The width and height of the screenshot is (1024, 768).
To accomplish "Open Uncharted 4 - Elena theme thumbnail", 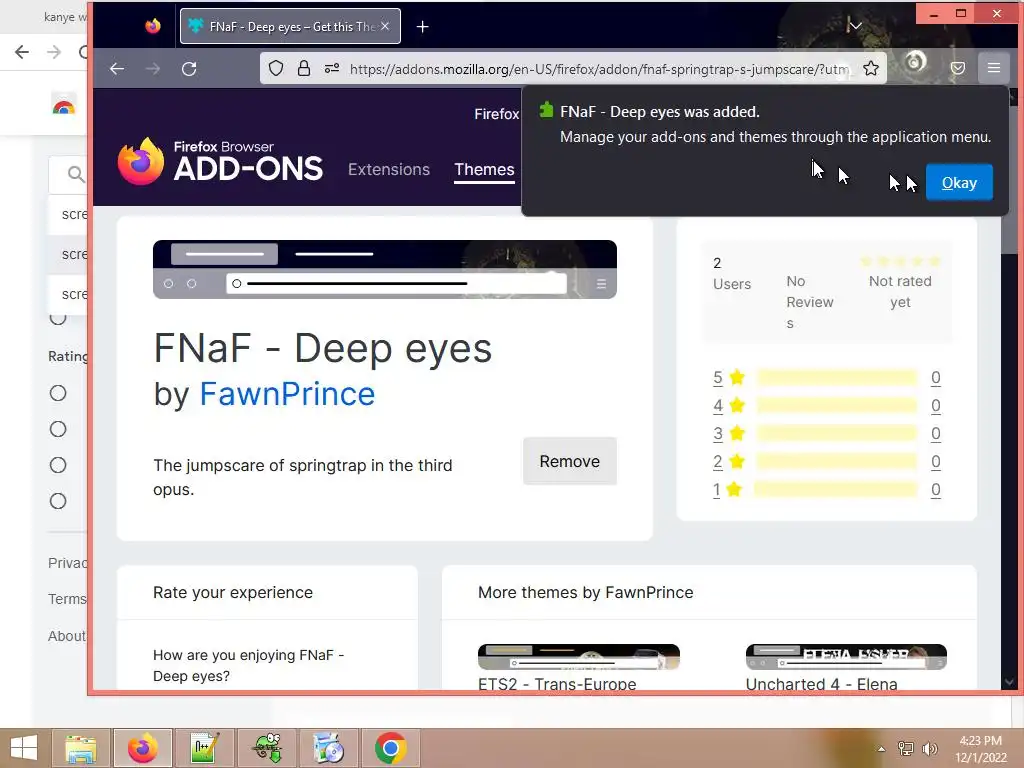I will 846,657.
